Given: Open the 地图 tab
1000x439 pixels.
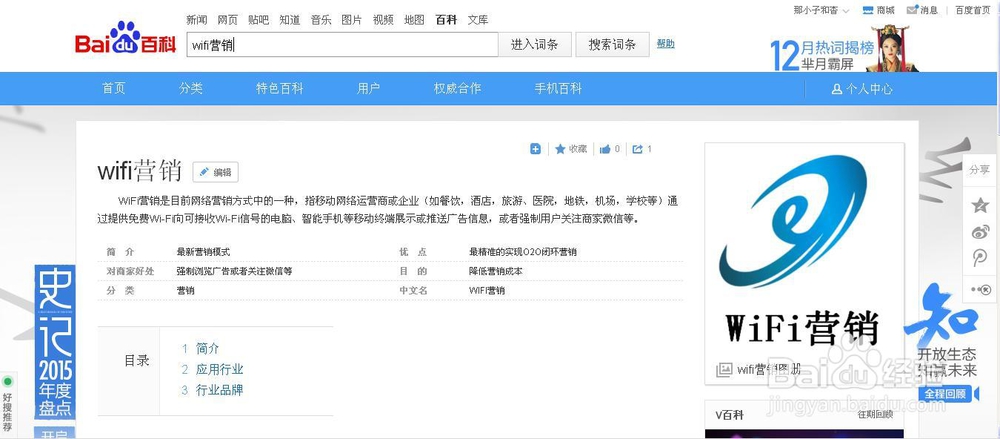Looking at the screenshot, I should pos(415,20).
